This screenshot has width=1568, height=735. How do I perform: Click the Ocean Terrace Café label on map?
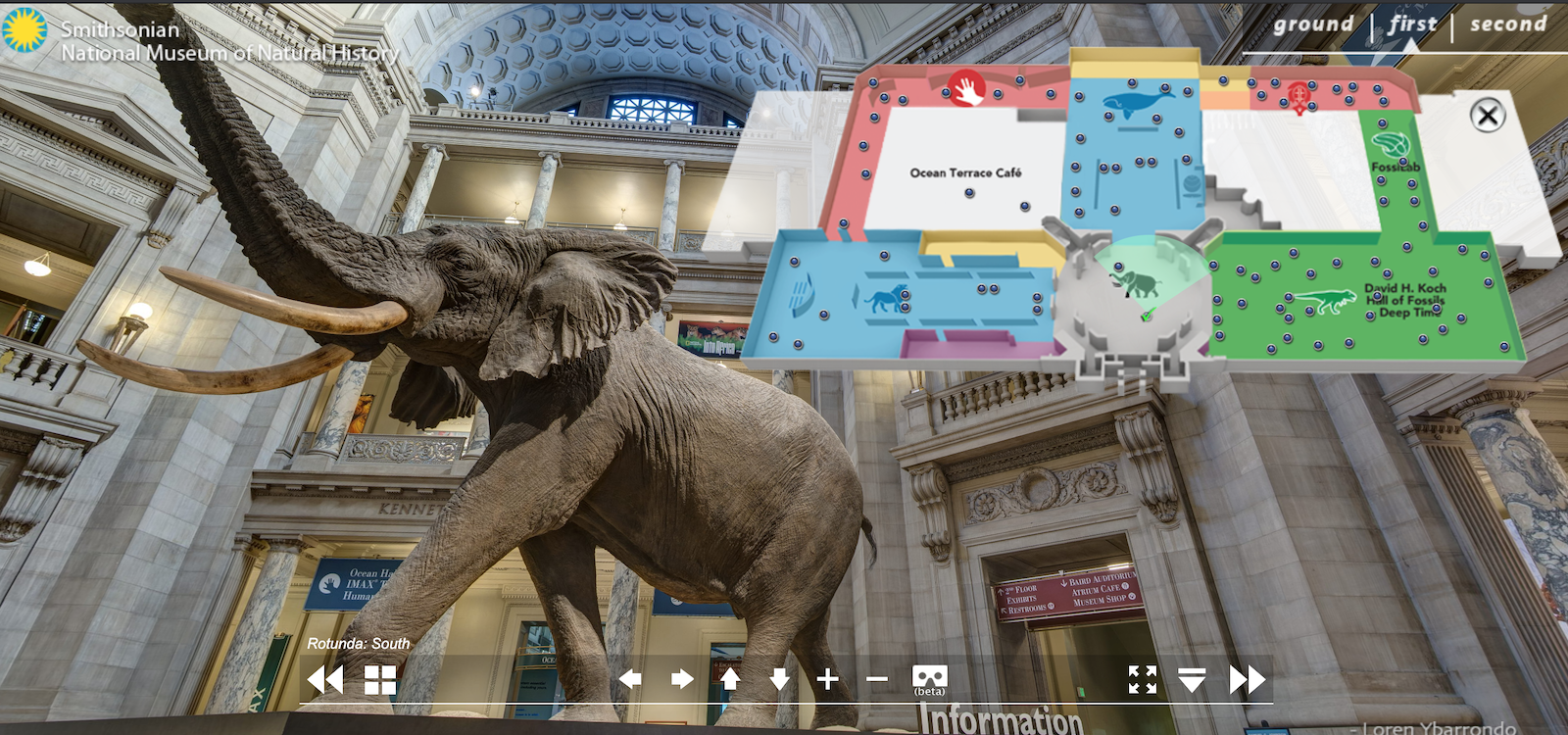(965, 172)
